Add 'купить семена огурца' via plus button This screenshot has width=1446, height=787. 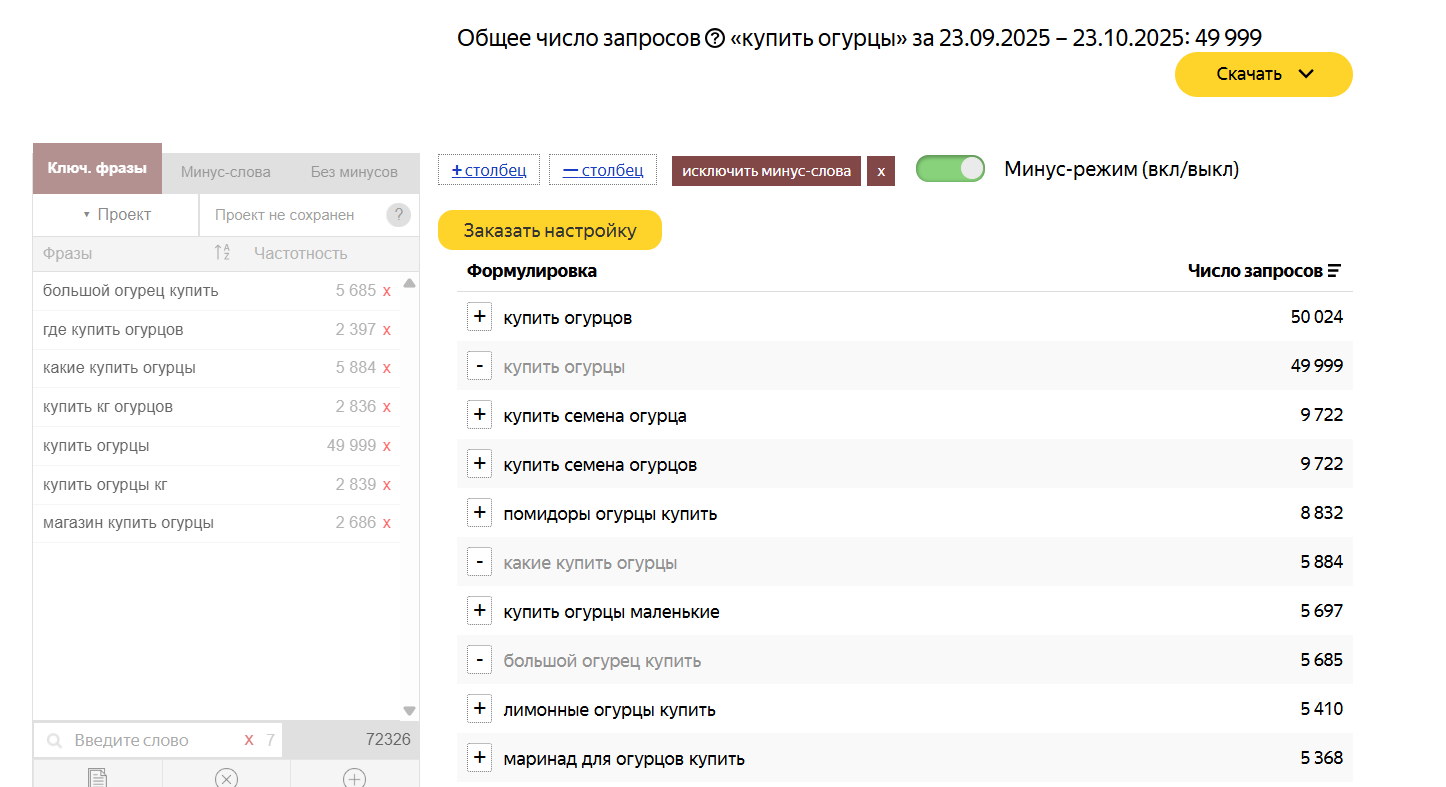coord(480,415)
